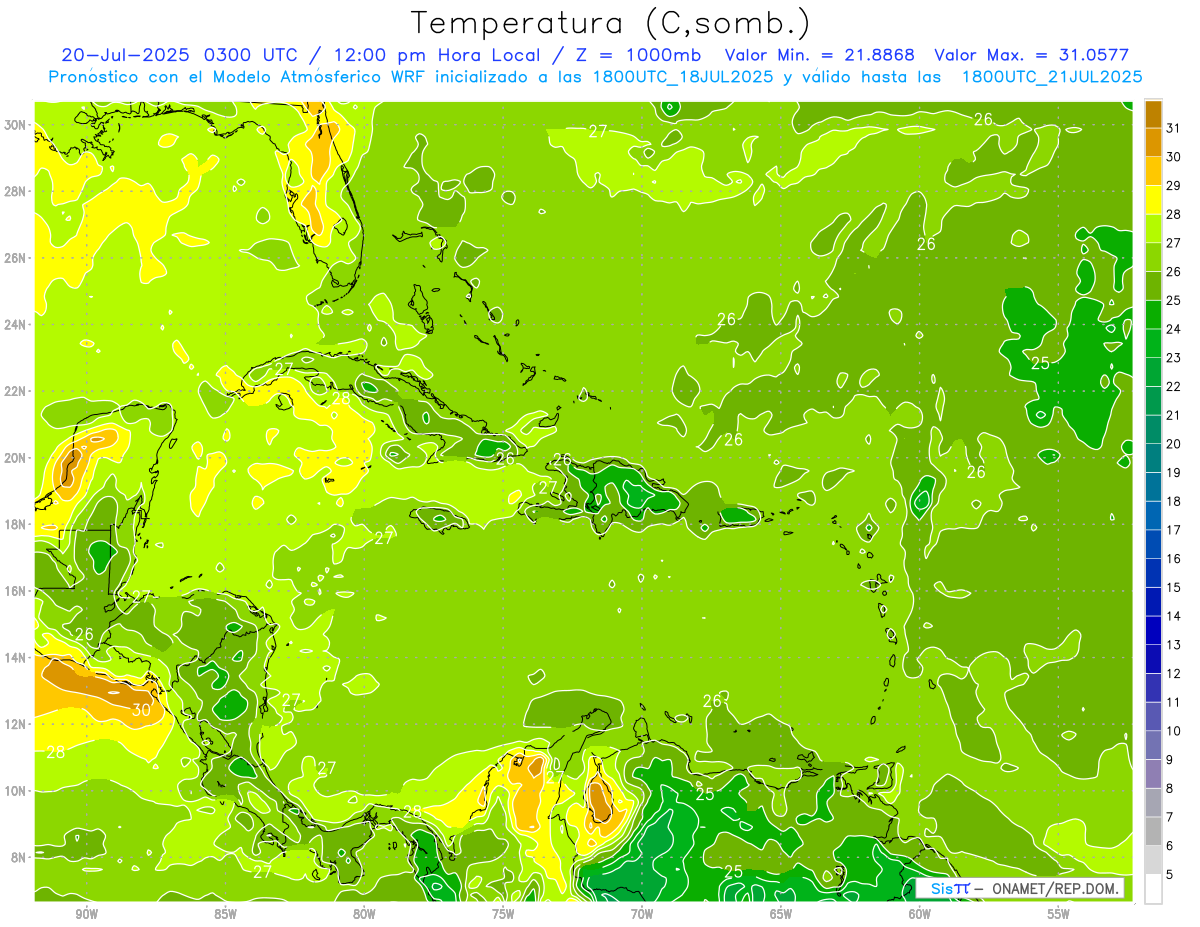
Task: Click the 22N latitude label
Action: coord(16,391)
